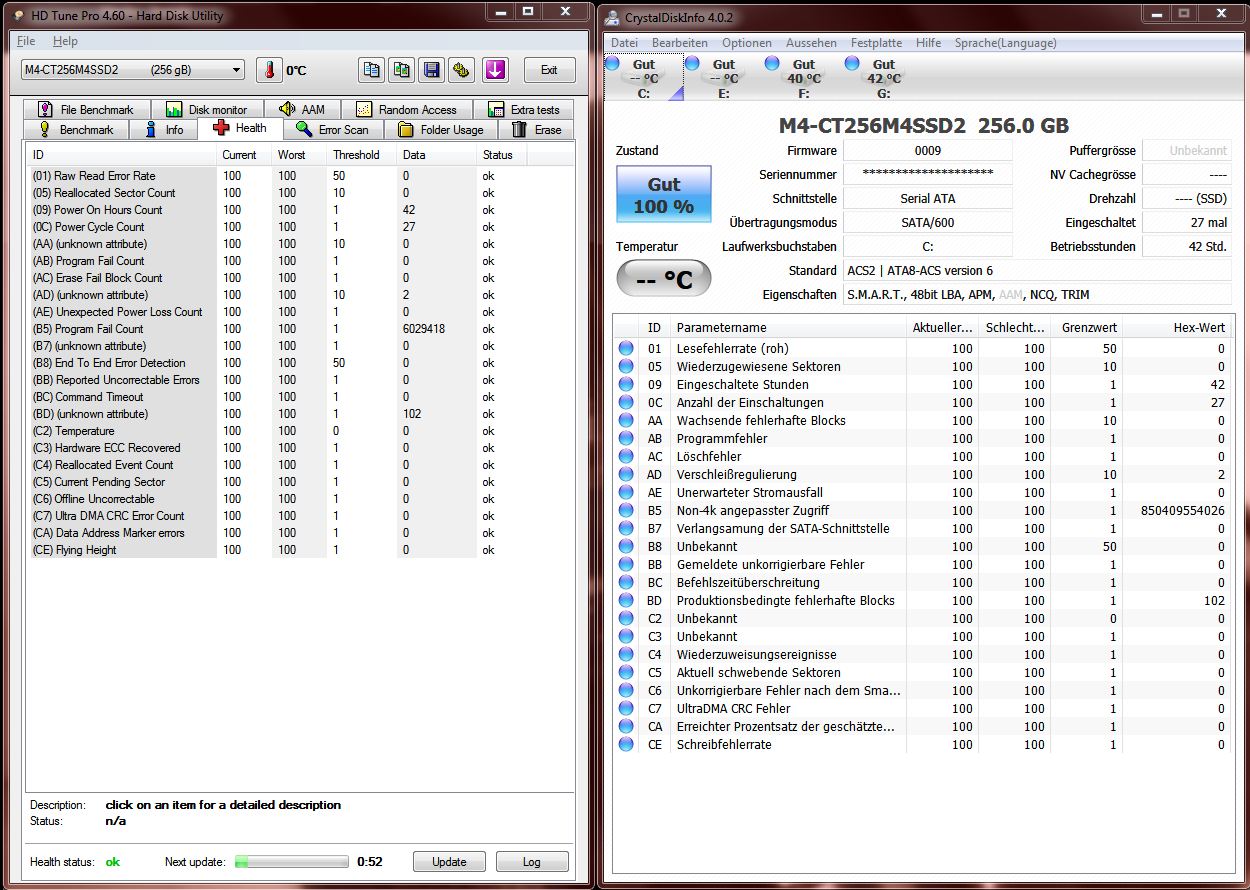Click the Parametername column header
Viewport: 1250px width, 890px height.
[788, 328]
